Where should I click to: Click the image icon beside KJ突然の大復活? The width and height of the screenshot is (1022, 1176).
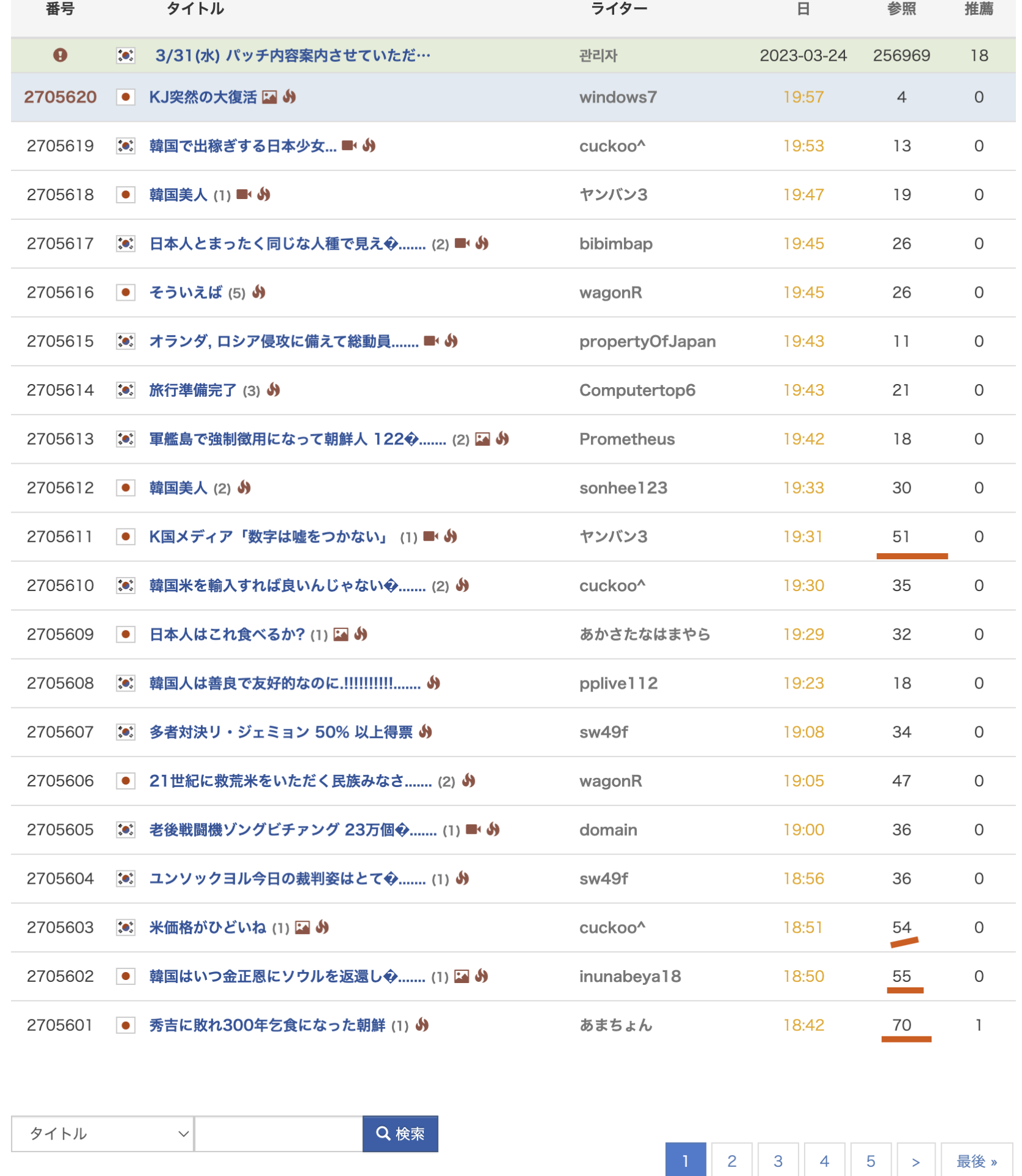coord(269,97)
